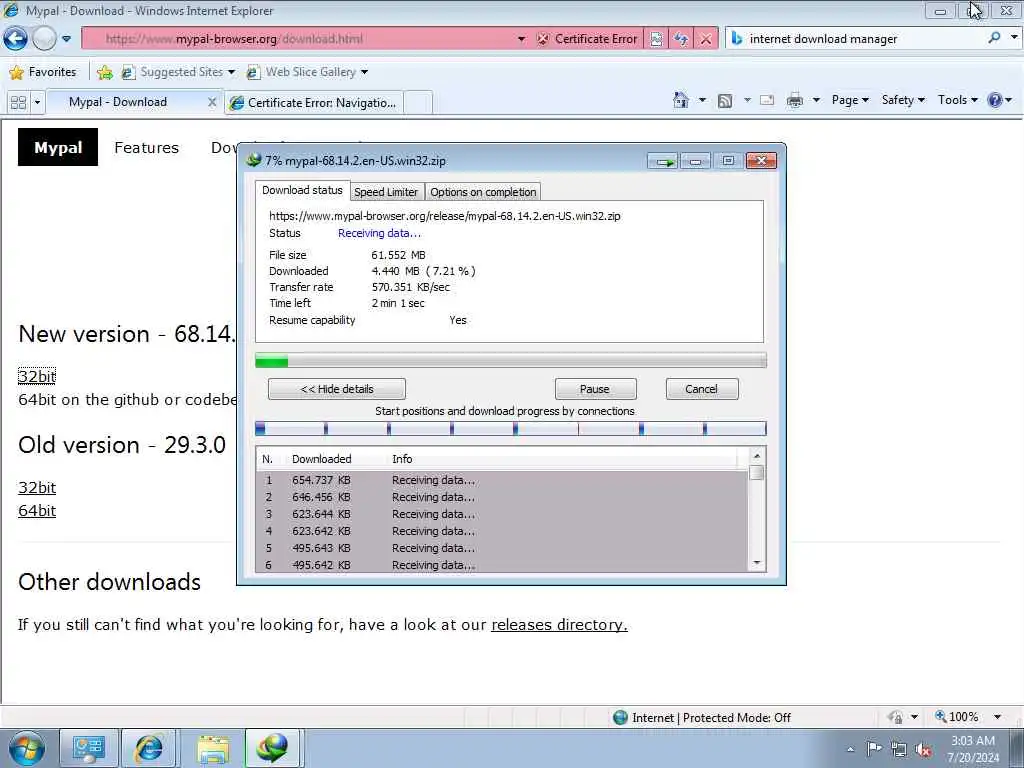Open the tab list dropdown arrow
This screenshot has width=1024, height=768.
(x=37, y=102)
